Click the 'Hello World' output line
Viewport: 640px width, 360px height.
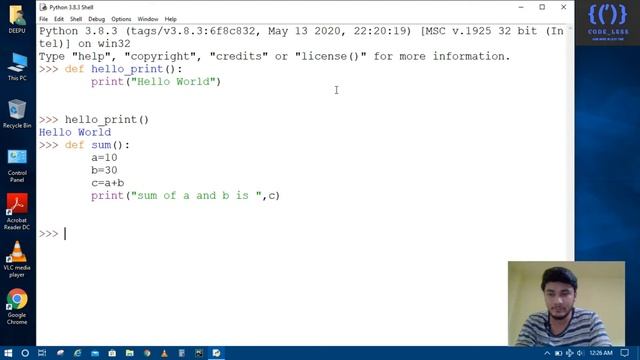coord(75,133)
